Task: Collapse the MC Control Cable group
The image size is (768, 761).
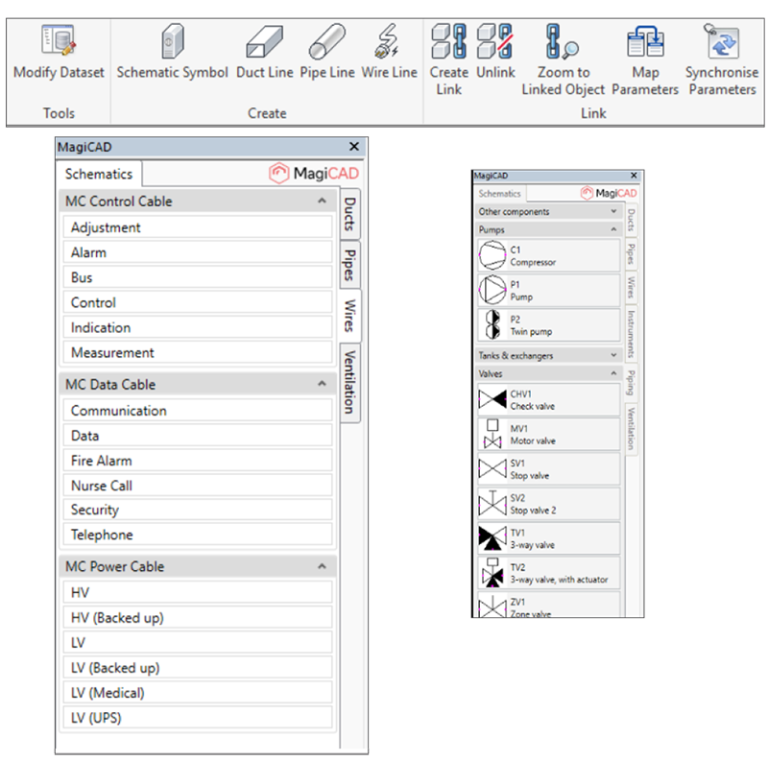Action: (x=322, y=201)
